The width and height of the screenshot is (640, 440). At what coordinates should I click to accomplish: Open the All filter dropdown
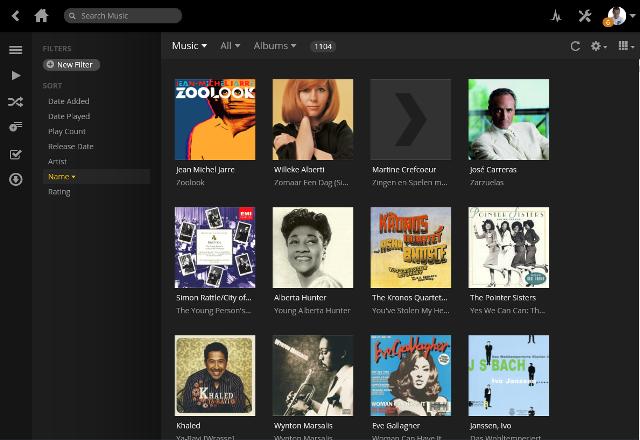[230, 46]
